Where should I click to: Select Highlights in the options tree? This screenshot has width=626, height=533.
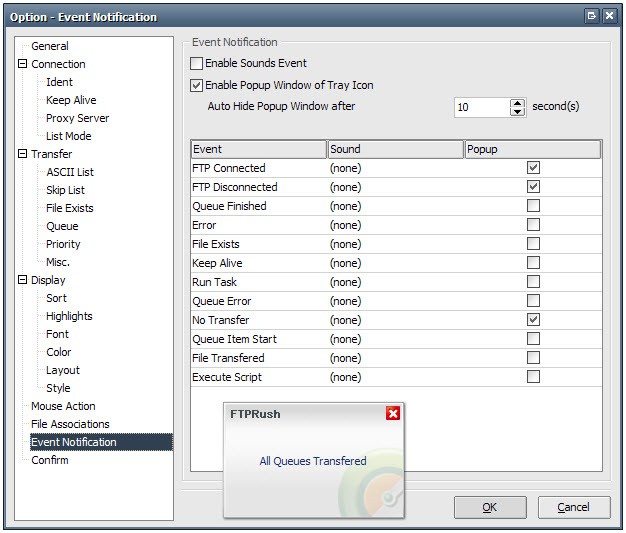69,316
